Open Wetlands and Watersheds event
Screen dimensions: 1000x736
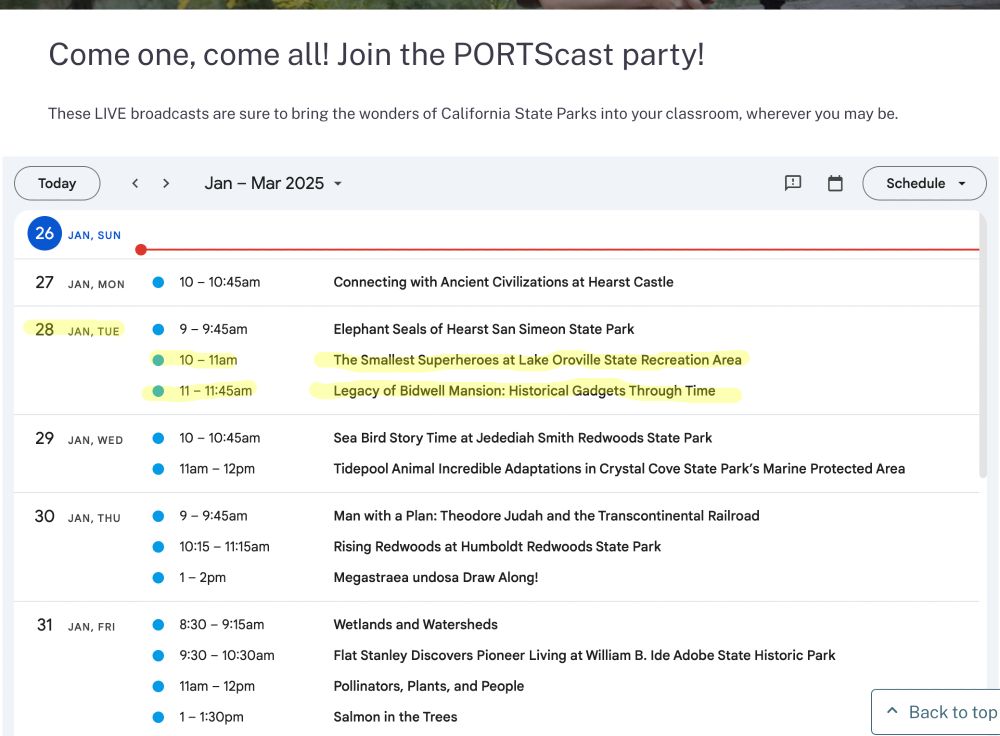[x=415, y=624]
